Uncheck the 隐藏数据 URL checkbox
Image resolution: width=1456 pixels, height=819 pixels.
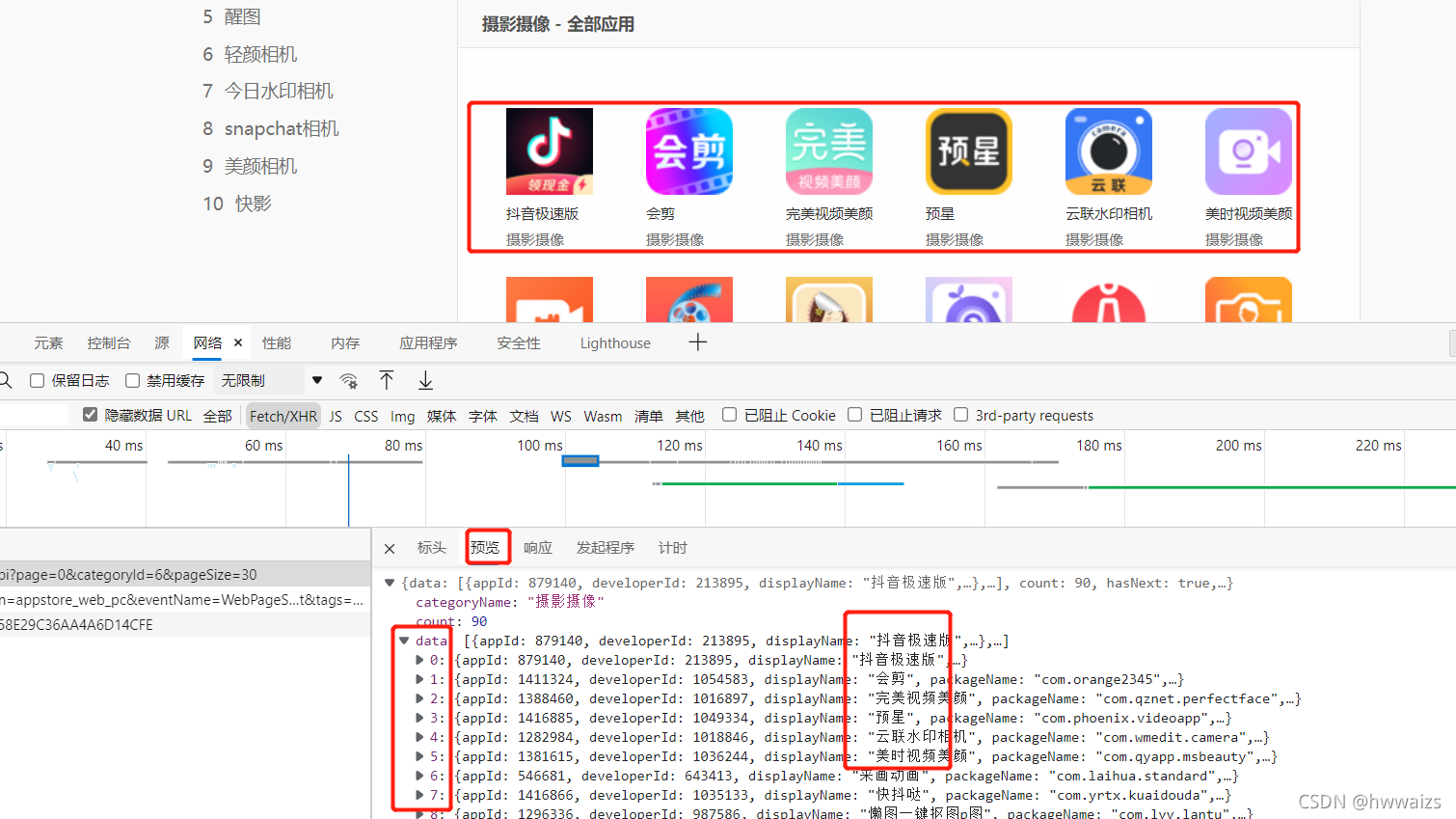[x=90, y=415]
